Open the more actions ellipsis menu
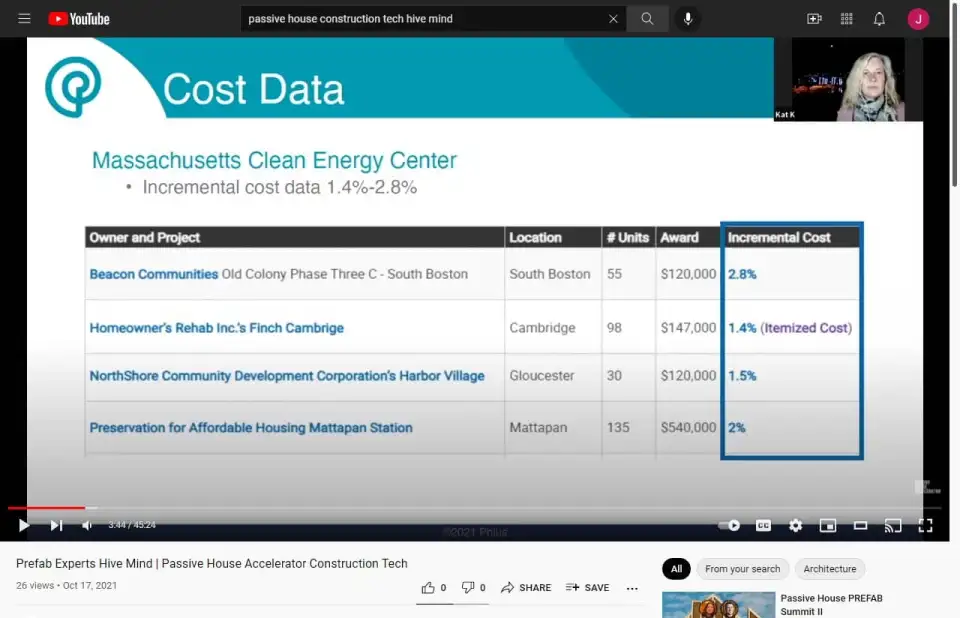 click(632, 588)
